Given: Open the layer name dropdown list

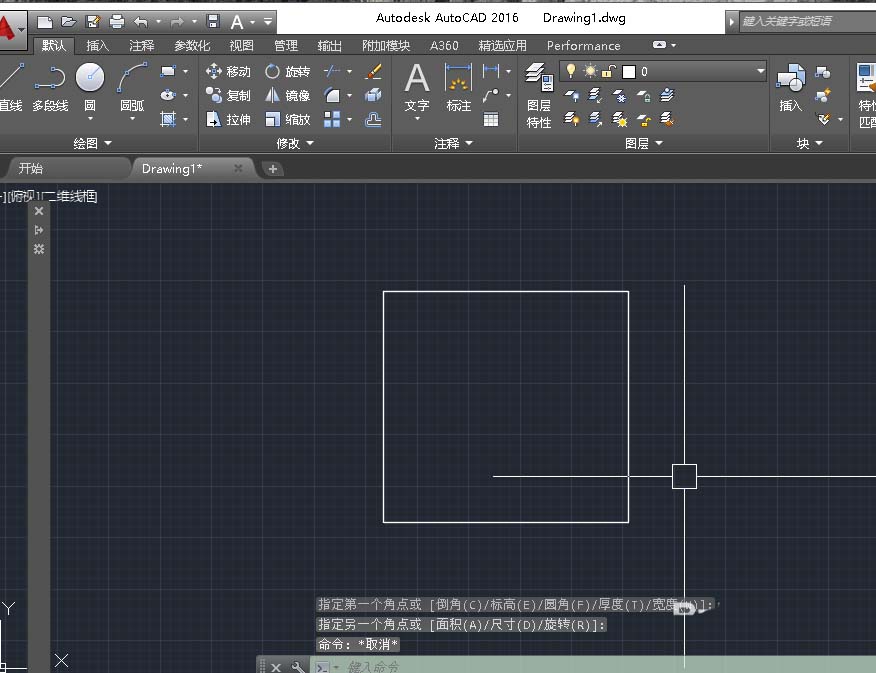Looking at the screenshot, I should pyautogui.click(x=760, y=71).
